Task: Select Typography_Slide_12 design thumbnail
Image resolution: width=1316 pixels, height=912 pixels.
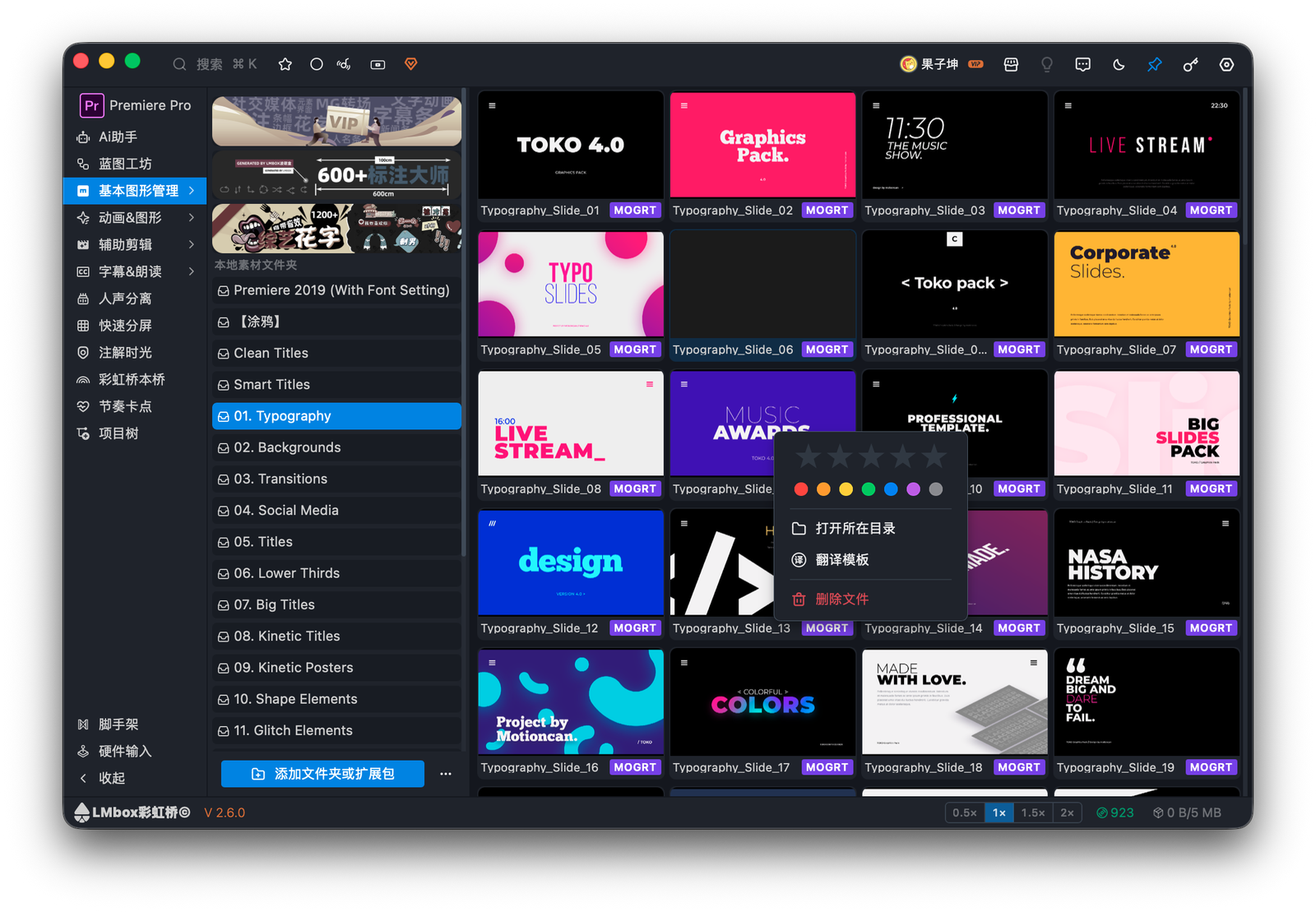Action: point(570,562)
